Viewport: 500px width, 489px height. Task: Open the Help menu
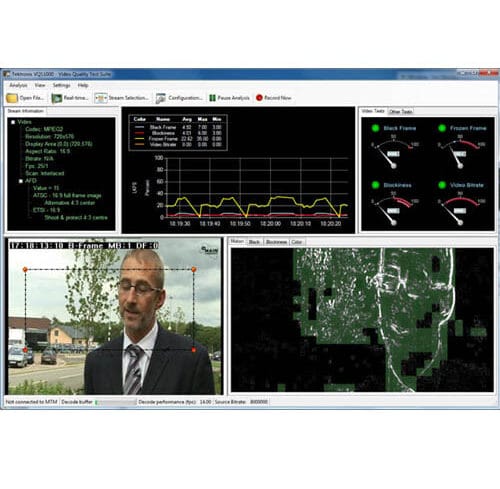[x=83, y=85]
